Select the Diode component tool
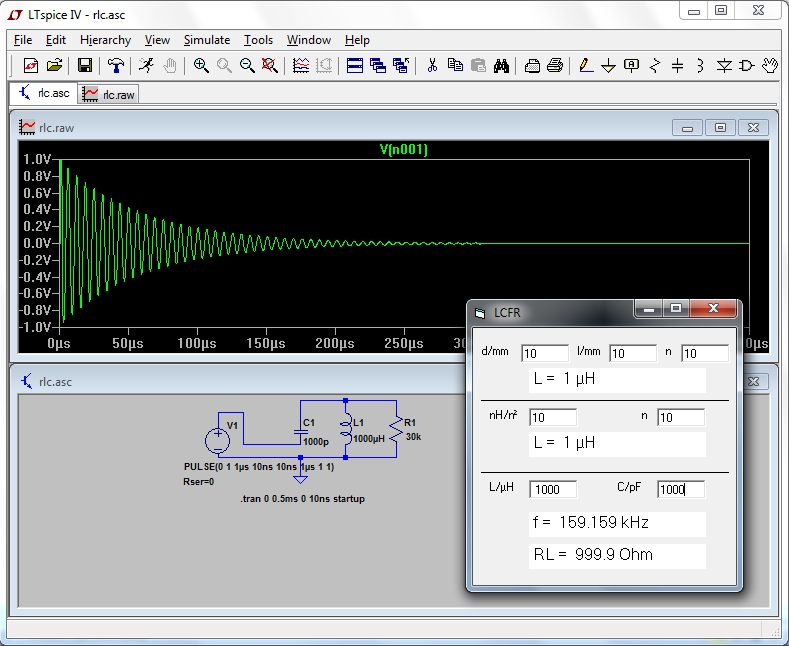The image size is (789, 646). [x=724, y=66]
